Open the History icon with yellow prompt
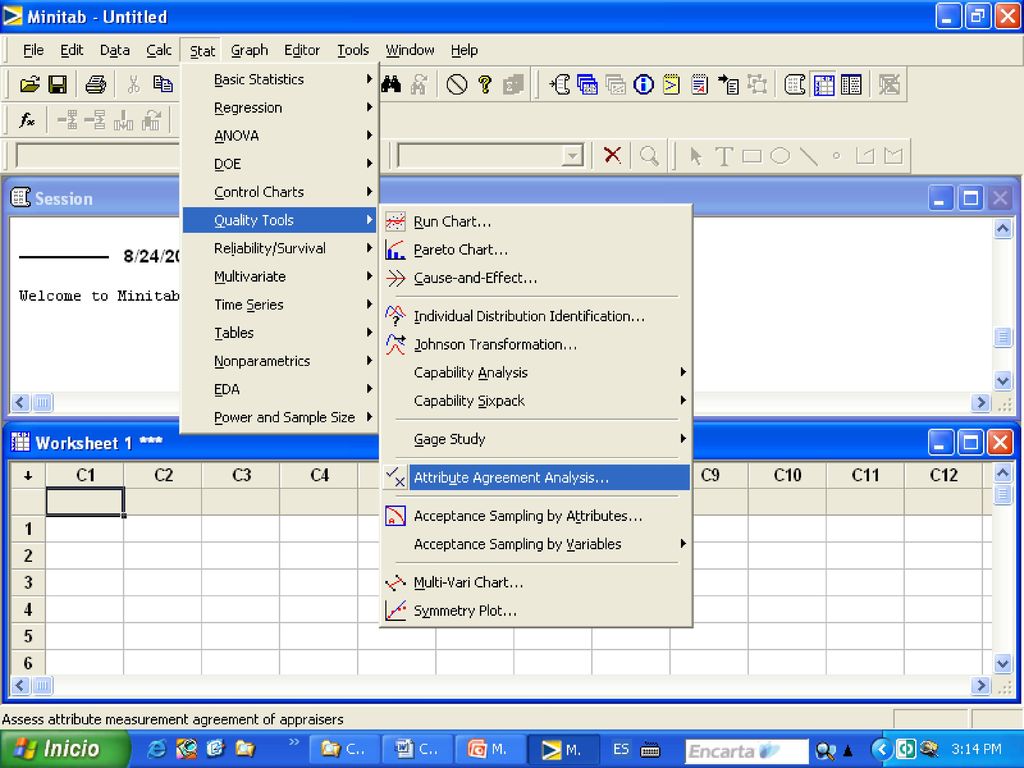This screenshot has height=768, width=1024. coord(671,85)
